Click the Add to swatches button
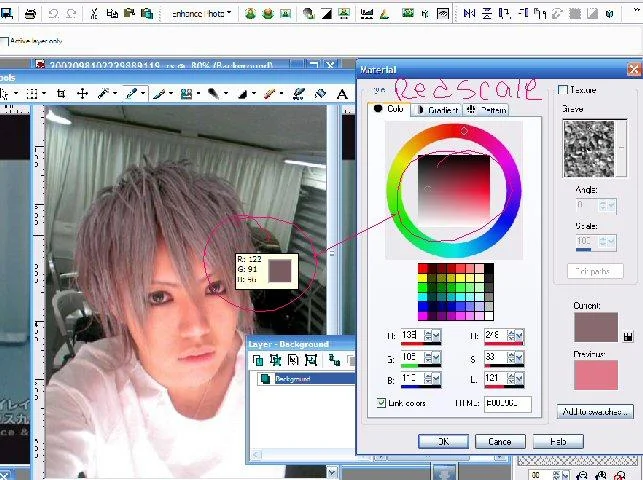Viewport: 643px width, 480px height. 595,411
